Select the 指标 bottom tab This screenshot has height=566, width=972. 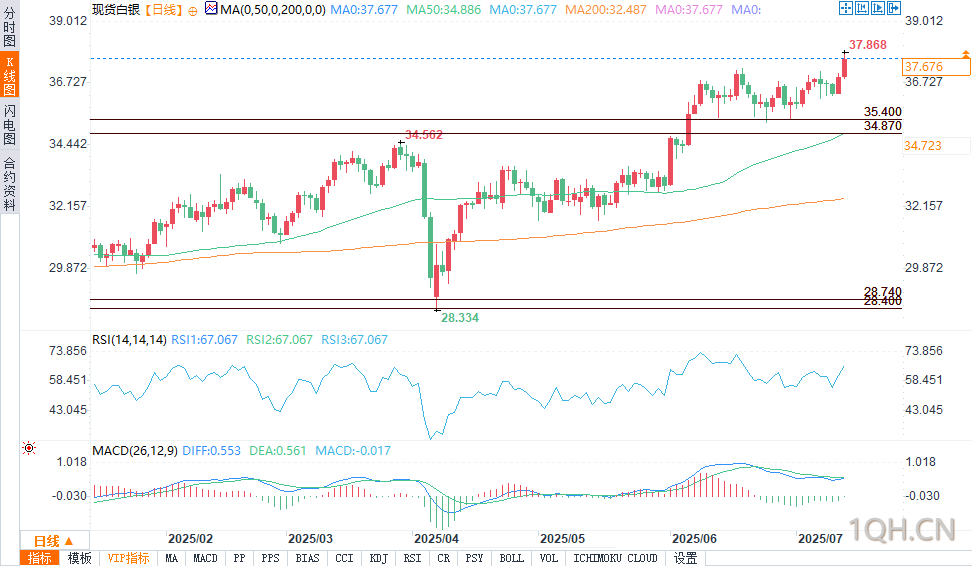(40, 558)
